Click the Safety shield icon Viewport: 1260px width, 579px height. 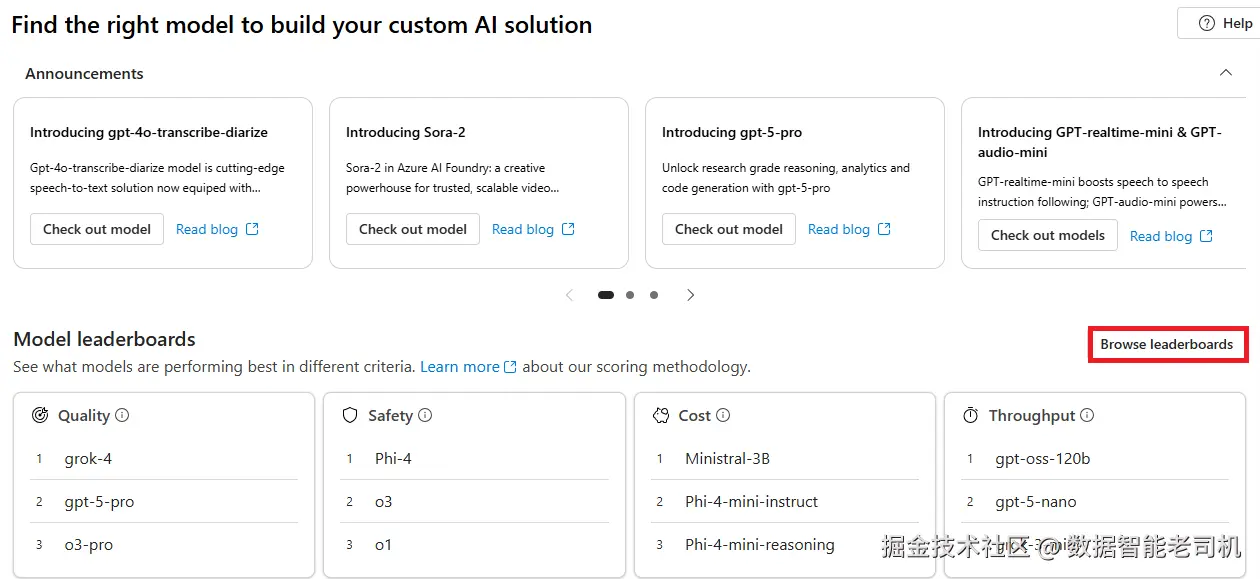coord(350,415)
